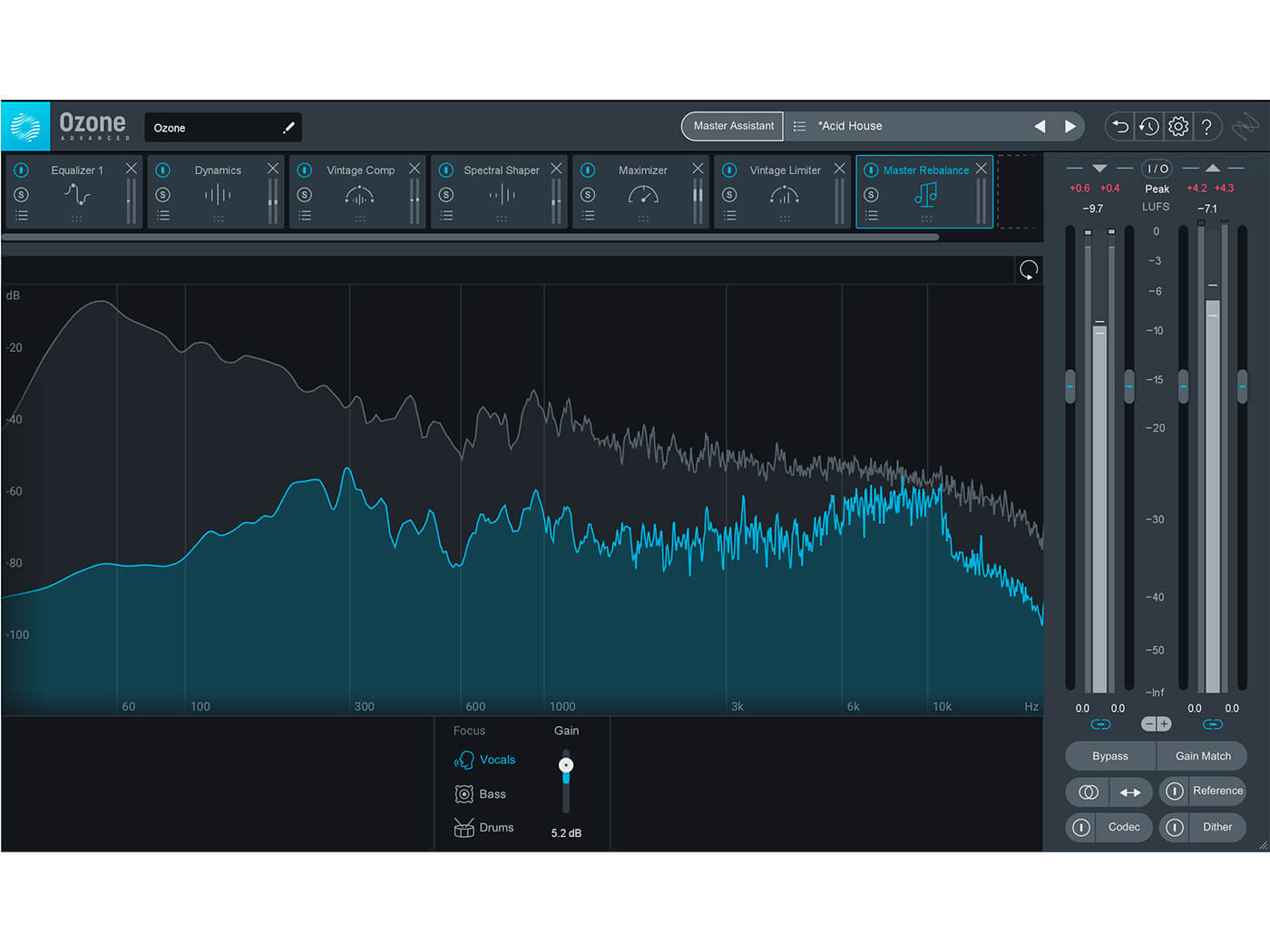Screen dimensions: 1270x952
Task: Select Bass as the rebalance focus
Action: coord(481,794)
